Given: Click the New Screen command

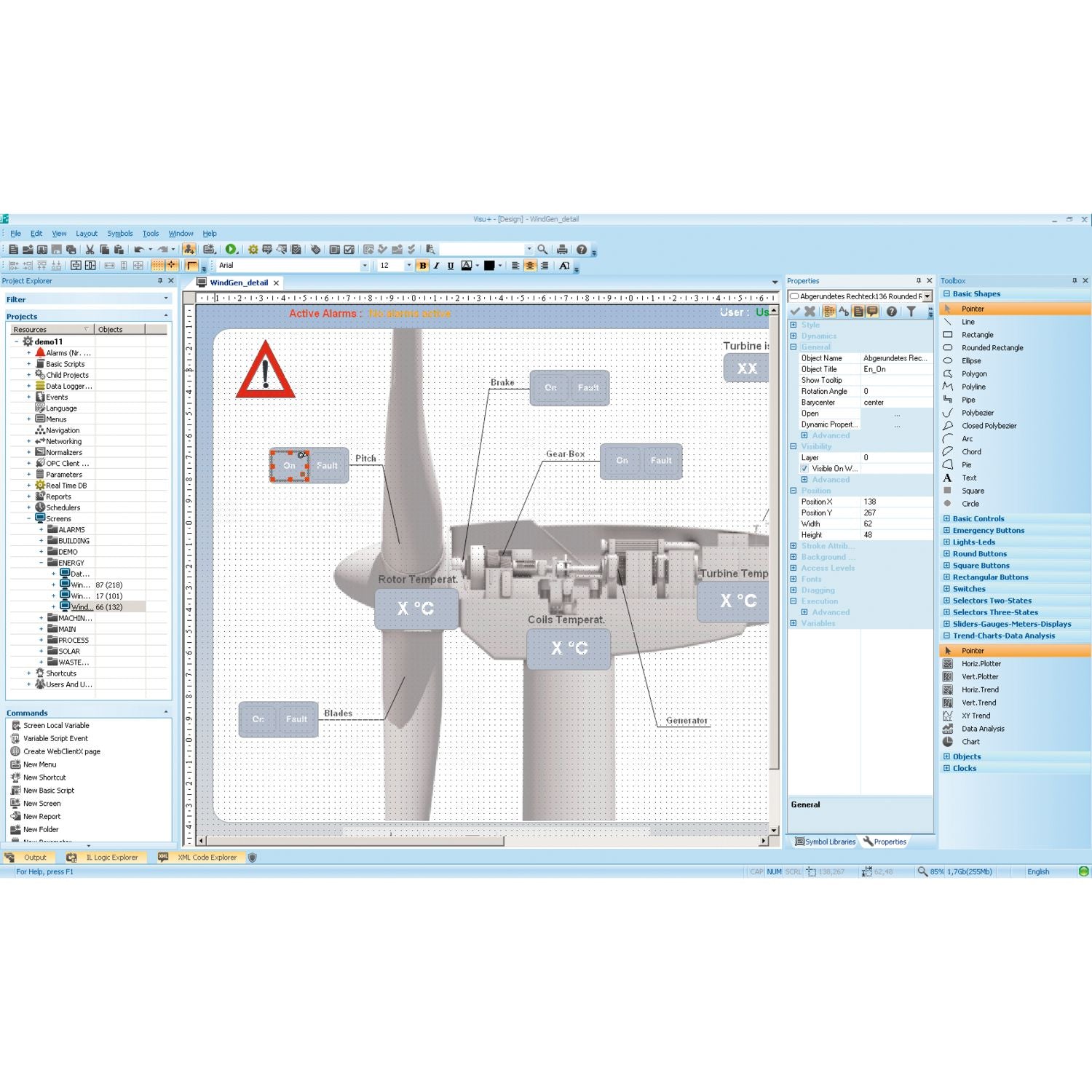Looking at the screenshot, I should (41, 804).
